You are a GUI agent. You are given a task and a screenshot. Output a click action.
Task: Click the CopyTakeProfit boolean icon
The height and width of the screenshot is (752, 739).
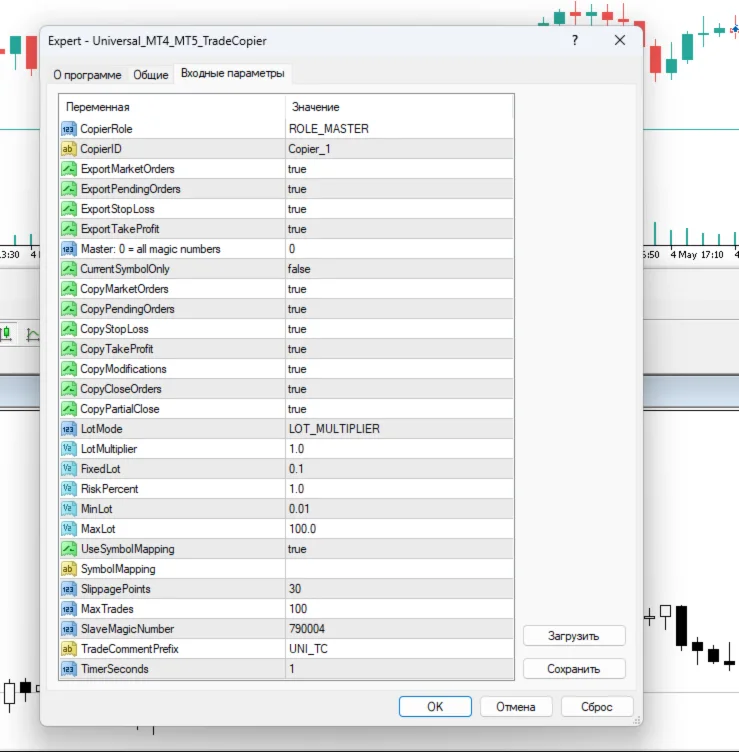69,349
